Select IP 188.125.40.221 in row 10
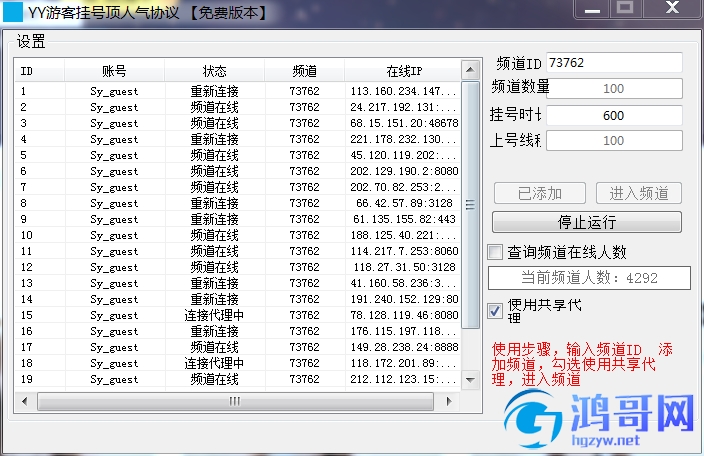704x456 pixels. 403,235
